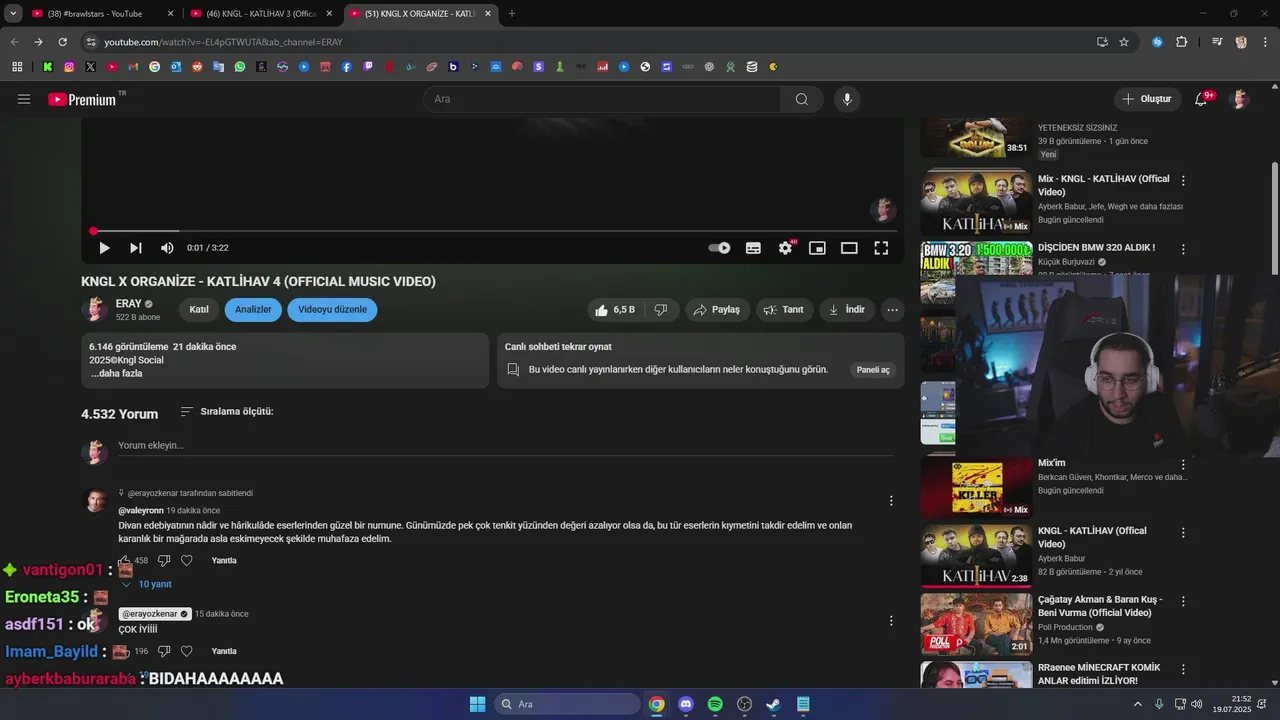Open Analizler for this video
Image resolution: width=1280 pixels, height=720 pixels.
pyautogui.click(x=253, y=310)
